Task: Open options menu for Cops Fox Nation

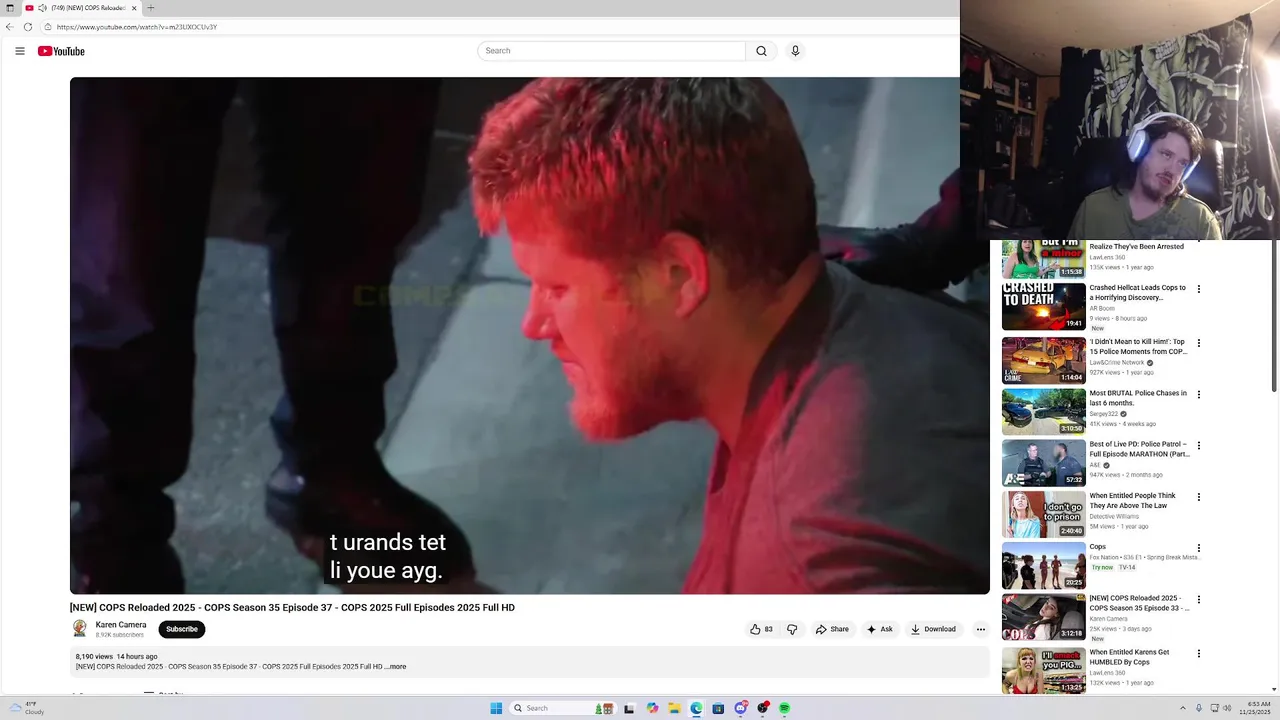Action: coord(1199,548)
